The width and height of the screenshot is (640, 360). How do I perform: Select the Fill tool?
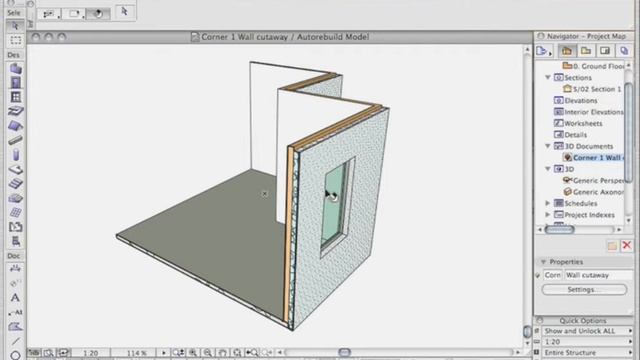tap(16, 327)
